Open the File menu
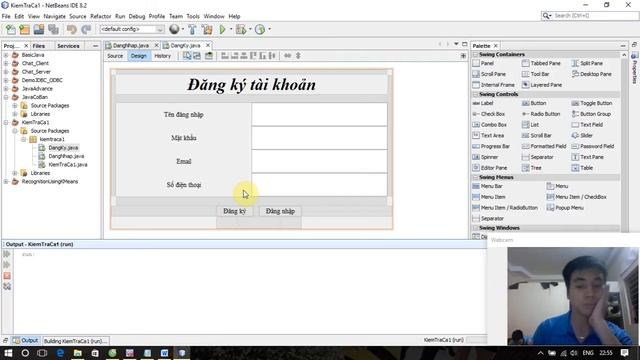The width and height of the screenshot is (640, 360). point(6,16)
